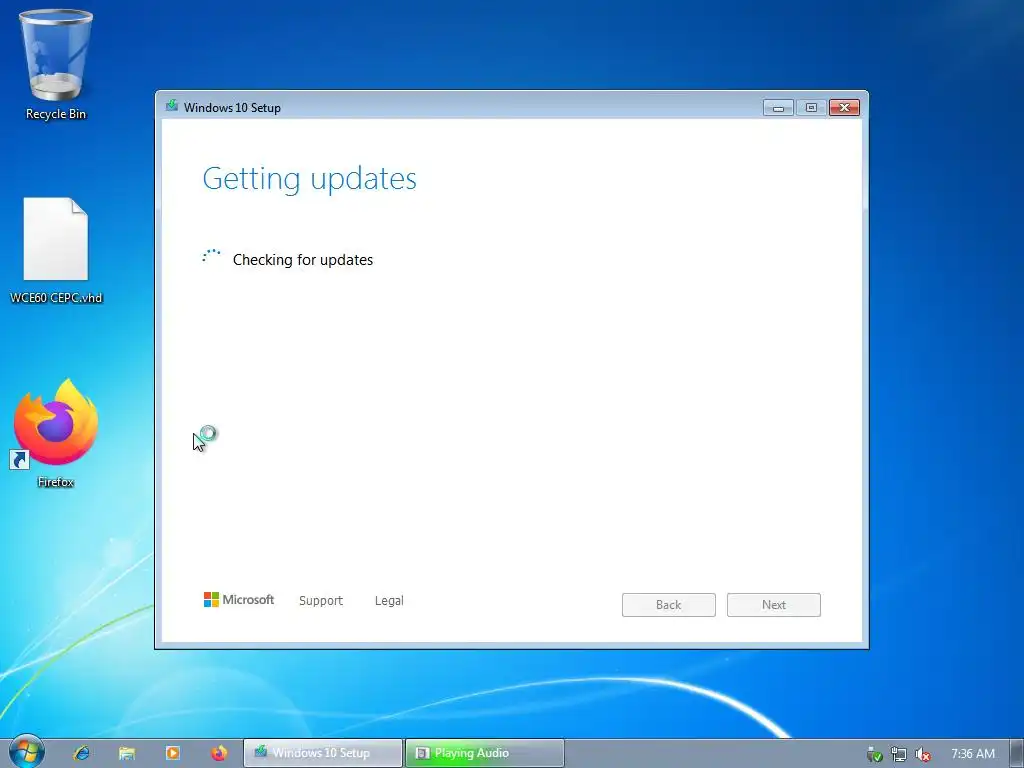Click the Next button
Screen dimensions: 1024x768
pos(774,605)
